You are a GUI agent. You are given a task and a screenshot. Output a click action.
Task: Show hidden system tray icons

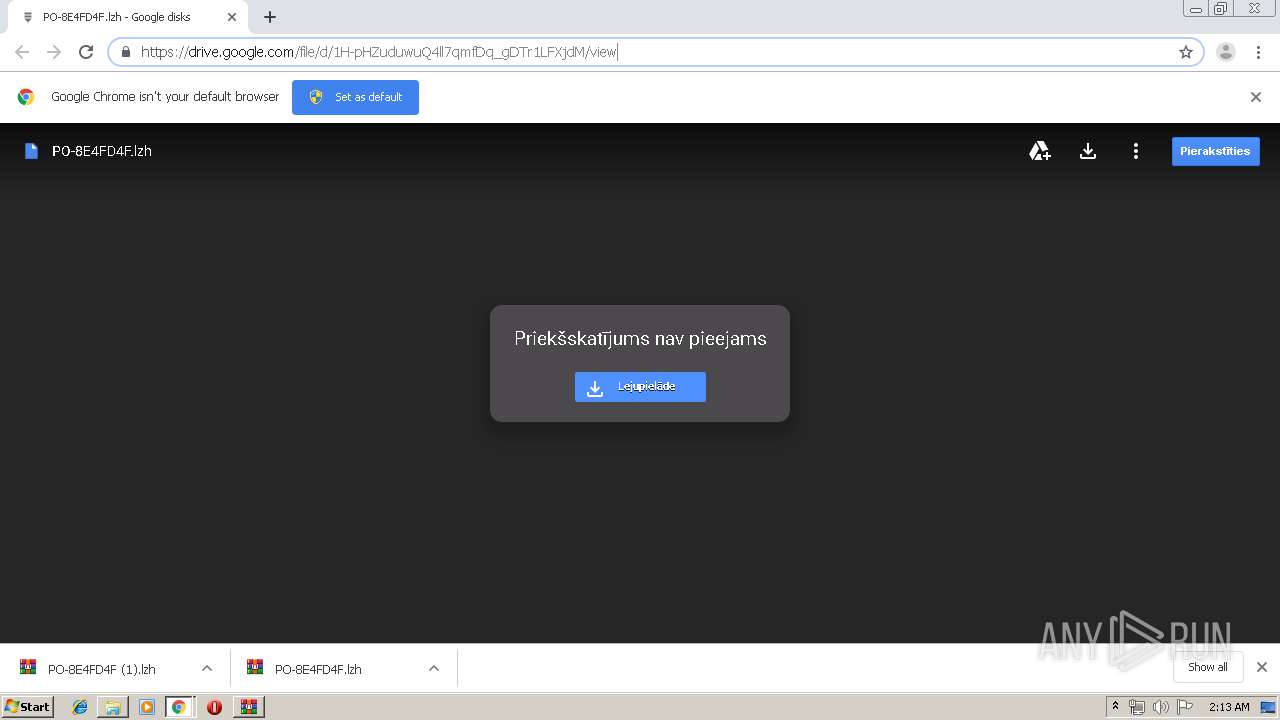coord(1115,707)
